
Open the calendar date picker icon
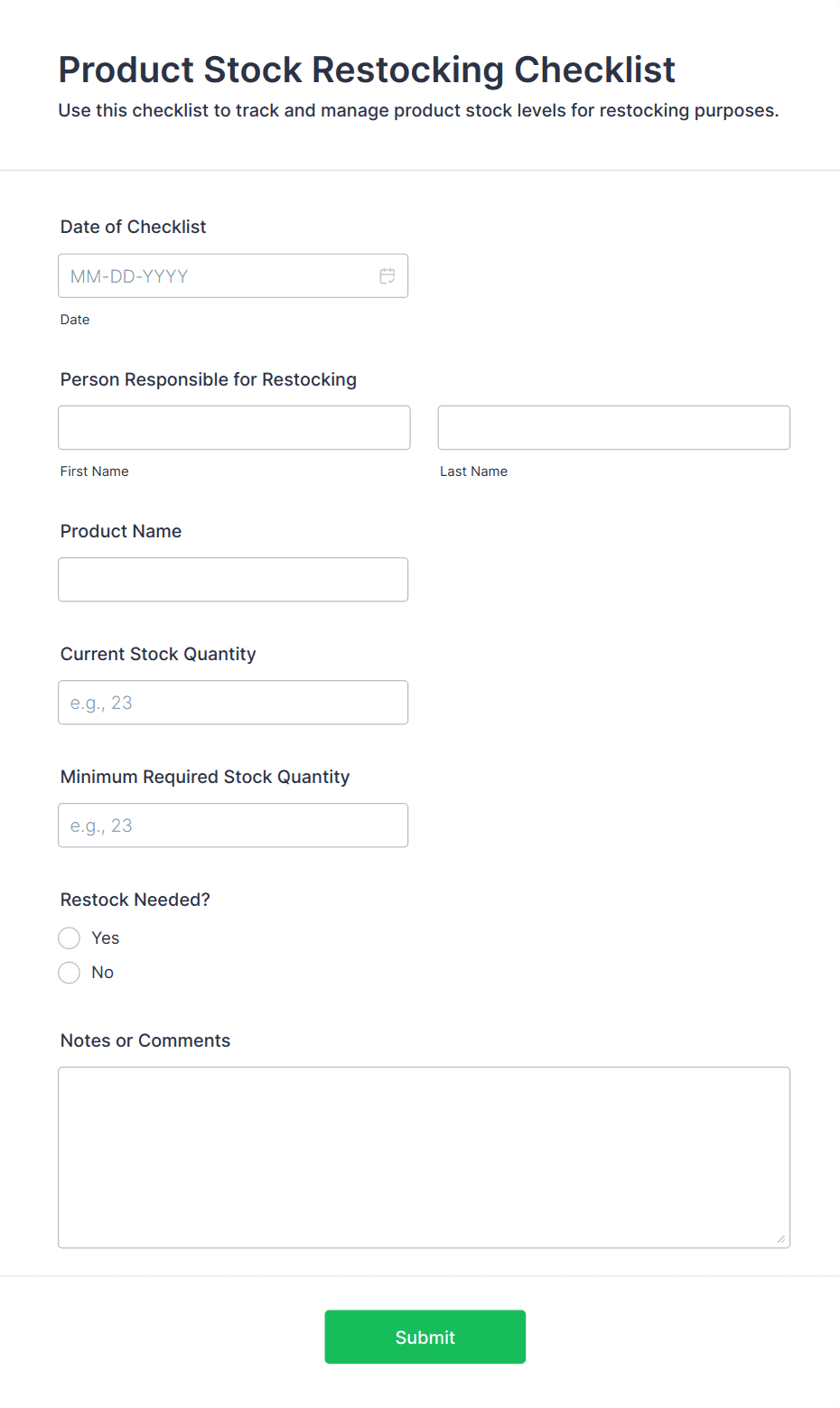pos(387,276)
